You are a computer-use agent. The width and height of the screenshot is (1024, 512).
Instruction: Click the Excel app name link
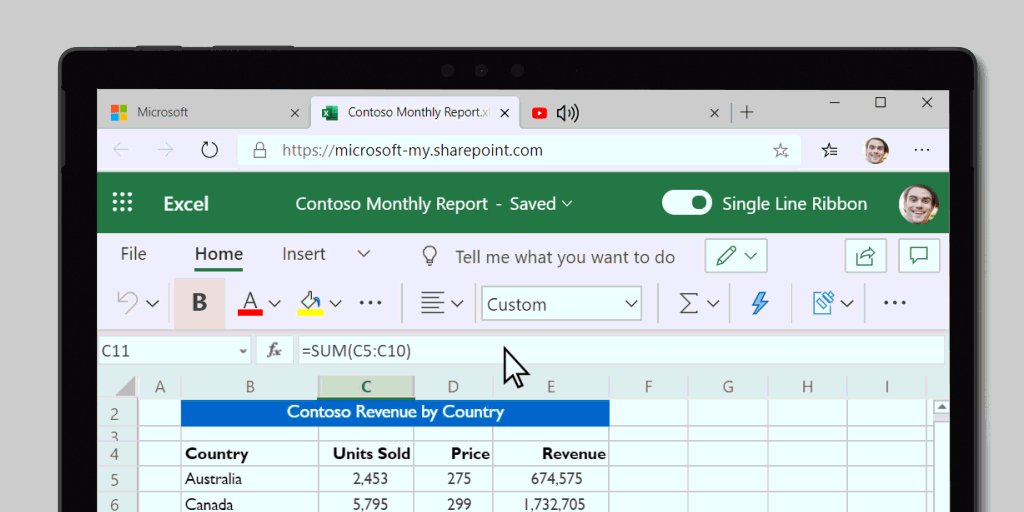click(186, 204)
